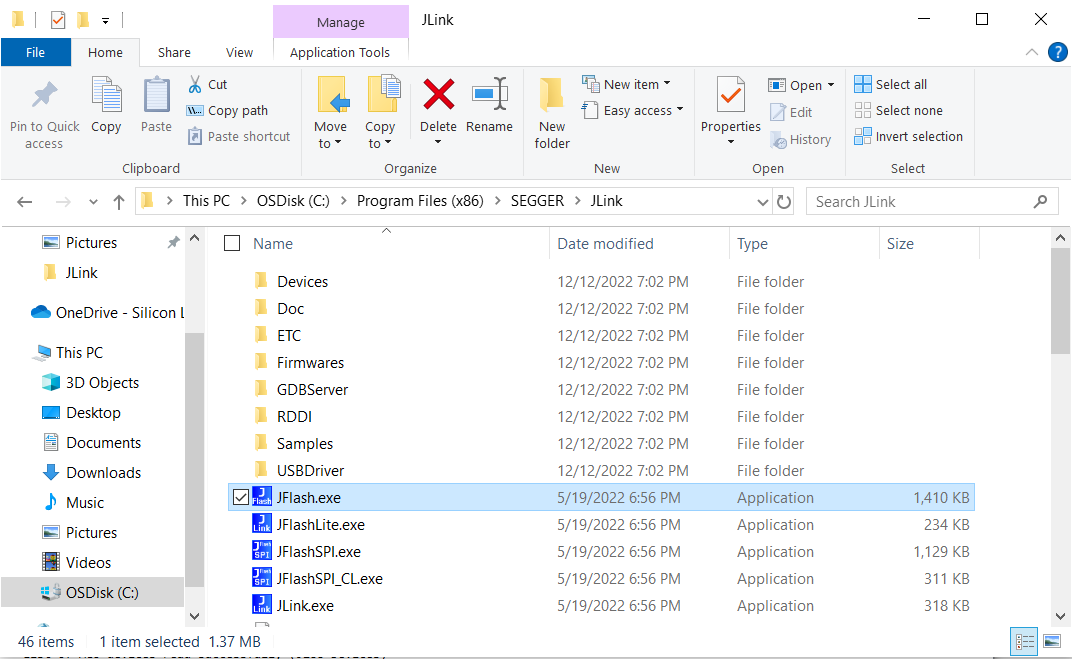The height and width of the screenshot is (659, 1072).
Task: Expand the Easy access dropdown
Action: point(680,109)
